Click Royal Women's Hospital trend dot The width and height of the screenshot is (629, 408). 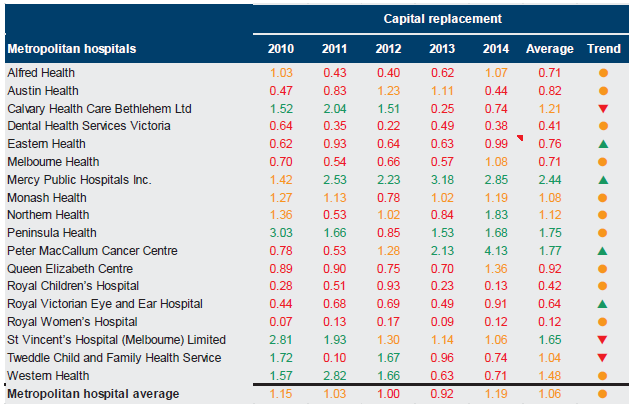[x=603, y=322]
